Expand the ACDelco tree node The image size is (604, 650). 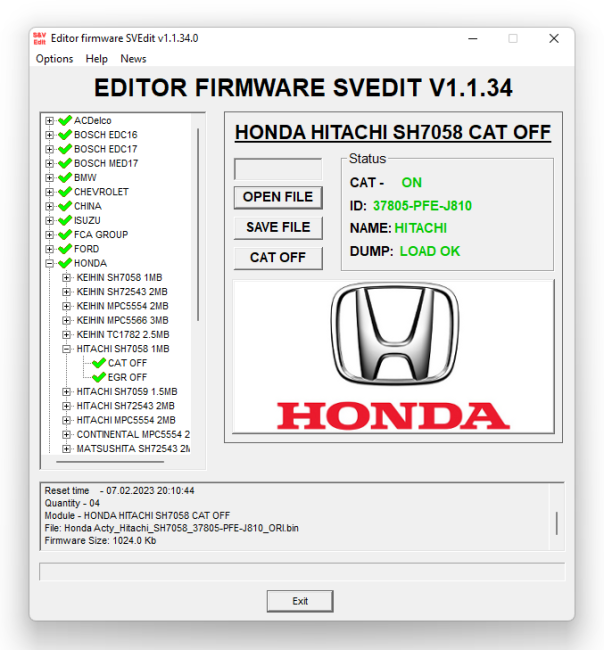point(49,121)
